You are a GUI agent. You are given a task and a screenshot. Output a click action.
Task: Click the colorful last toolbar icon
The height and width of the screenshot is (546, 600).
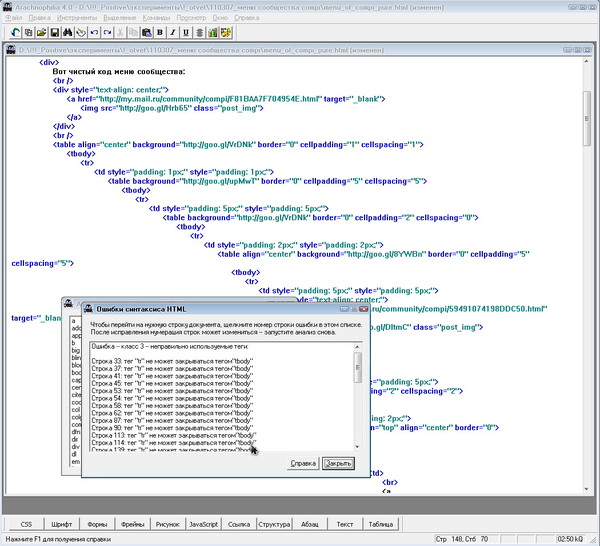(225, 33)
